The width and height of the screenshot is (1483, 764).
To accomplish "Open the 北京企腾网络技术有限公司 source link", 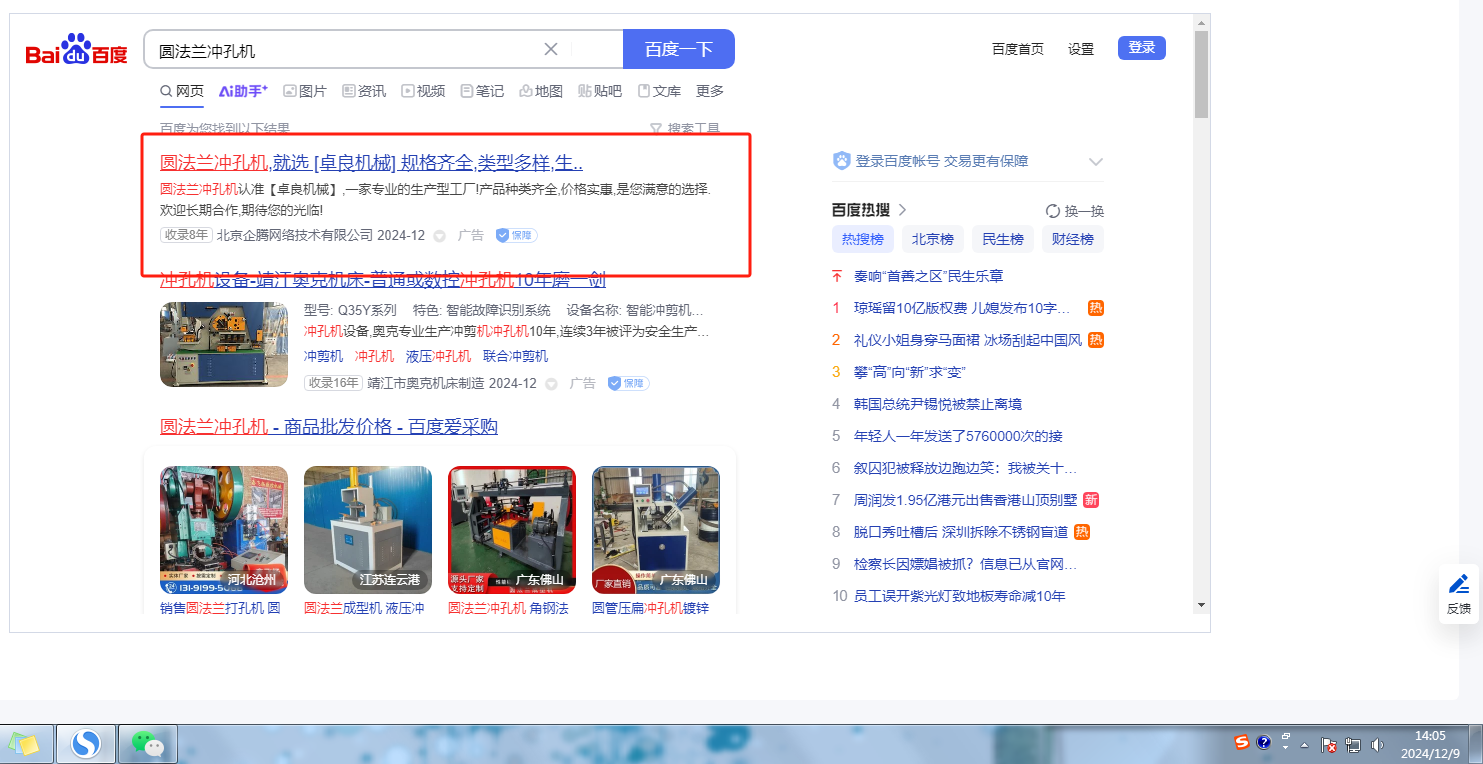I will click(x=295, y=235).
